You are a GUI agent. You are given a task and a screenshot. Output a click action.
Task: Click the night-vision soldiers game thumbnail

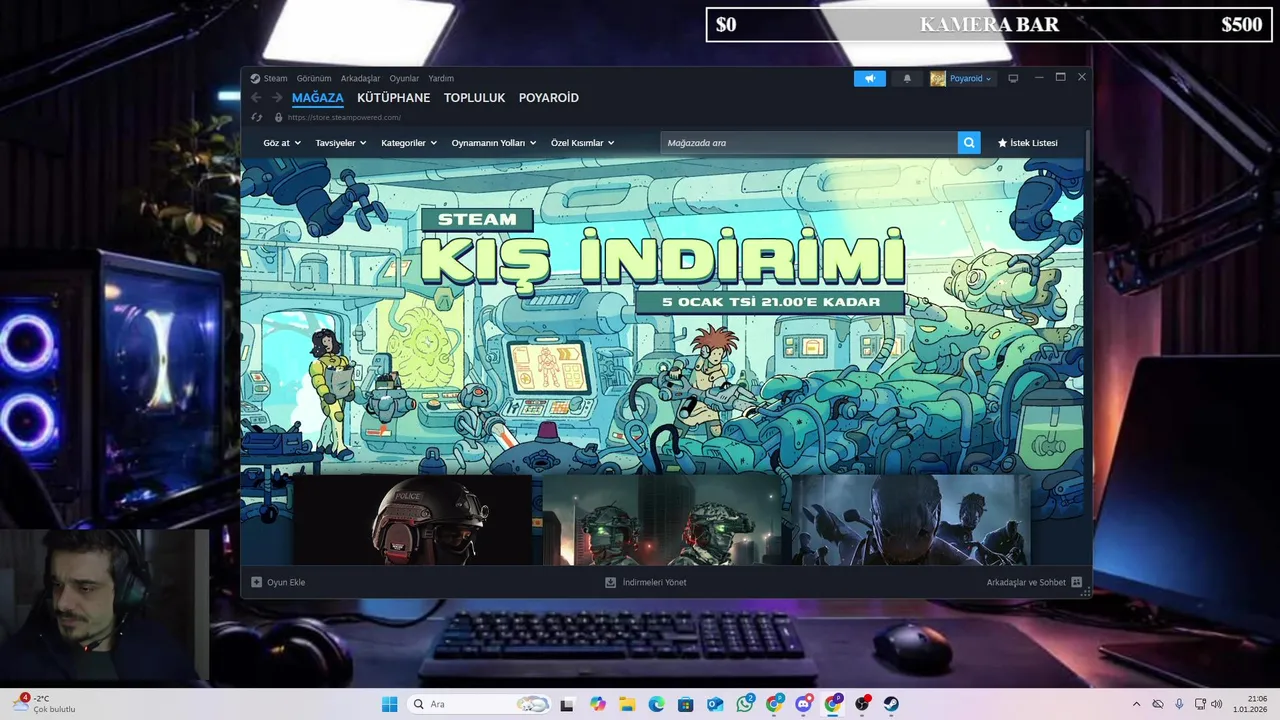pyautogui.click(x=661, y=520)
